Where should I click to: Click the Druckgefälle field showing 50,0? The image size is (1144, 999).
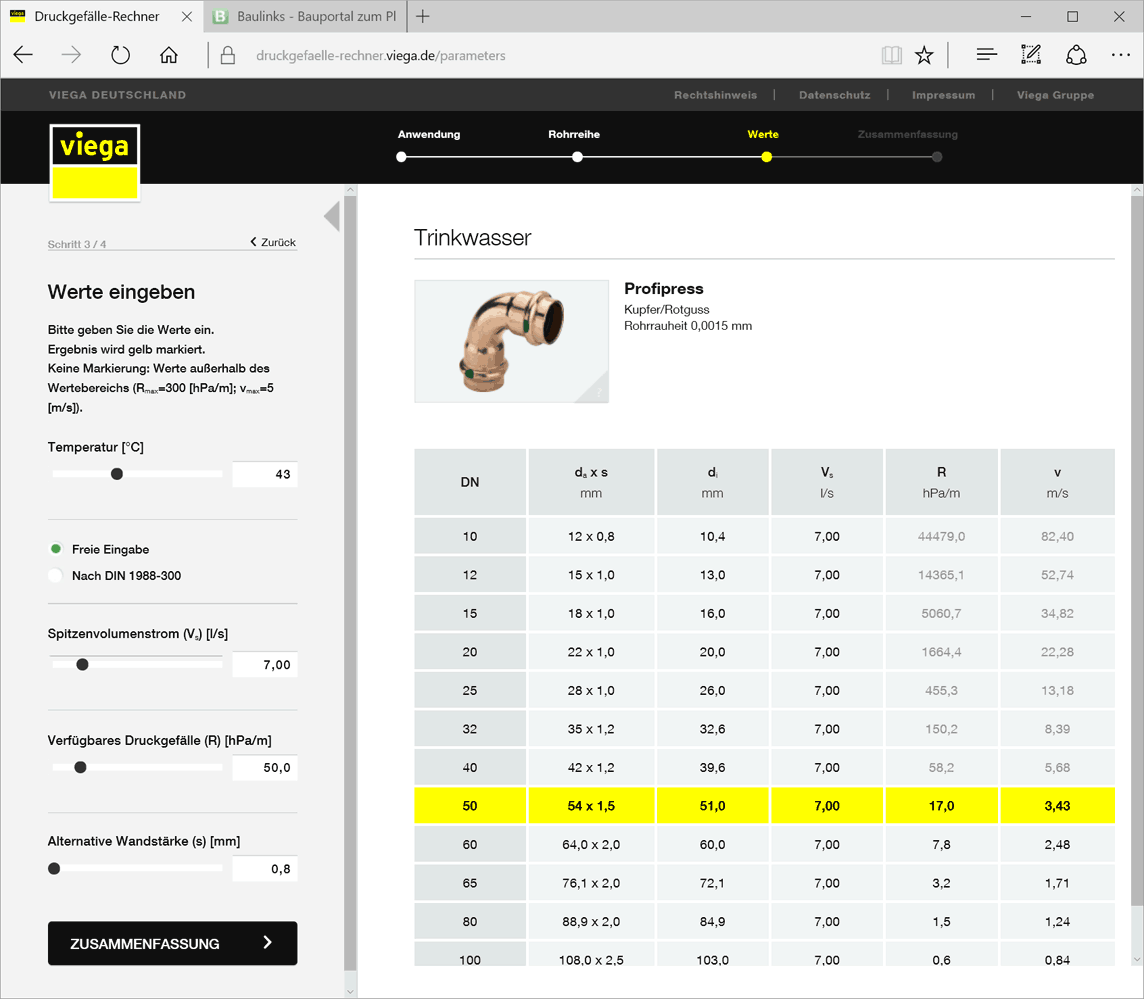(x=265, y=768)
